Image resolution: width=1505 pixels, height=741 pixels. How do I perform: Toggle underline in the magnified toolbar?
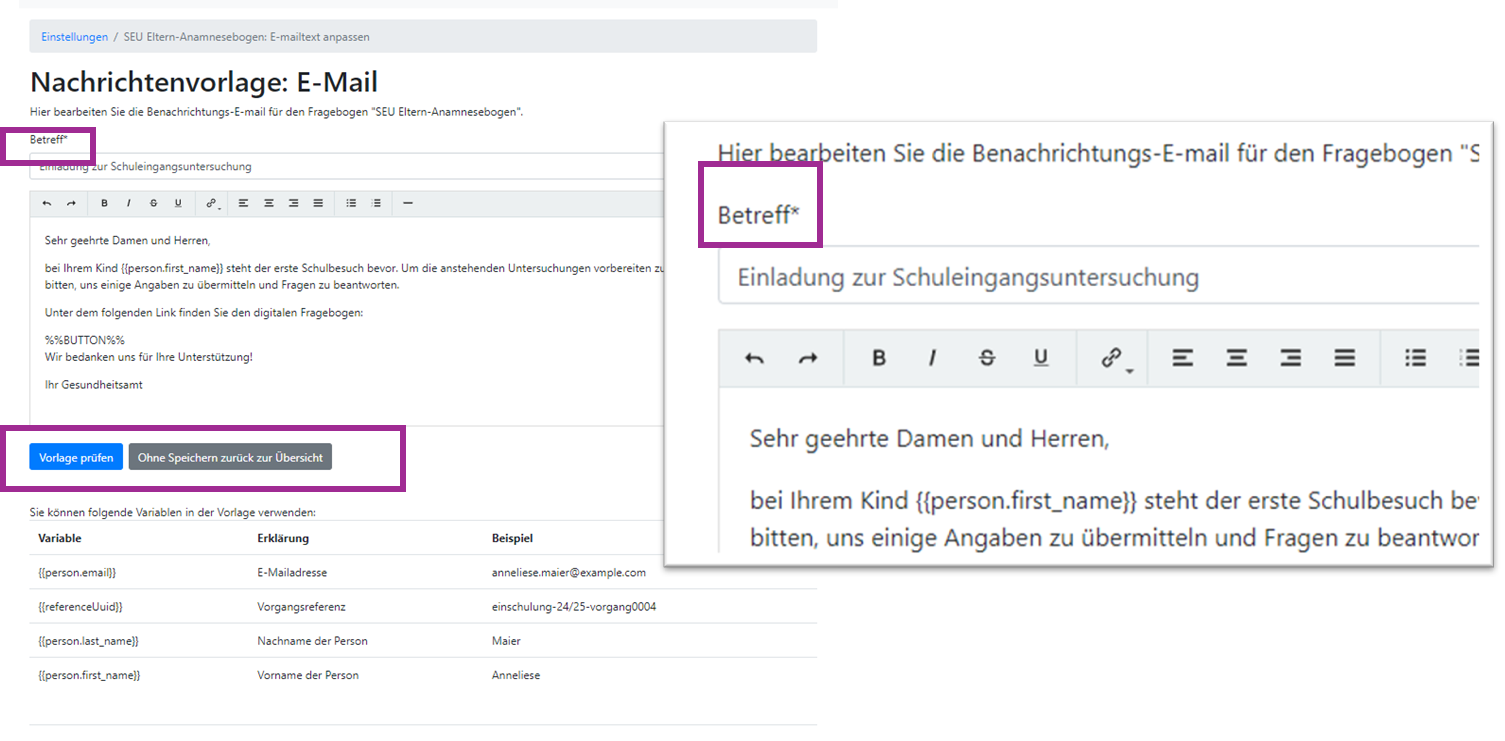point(1041,358)
